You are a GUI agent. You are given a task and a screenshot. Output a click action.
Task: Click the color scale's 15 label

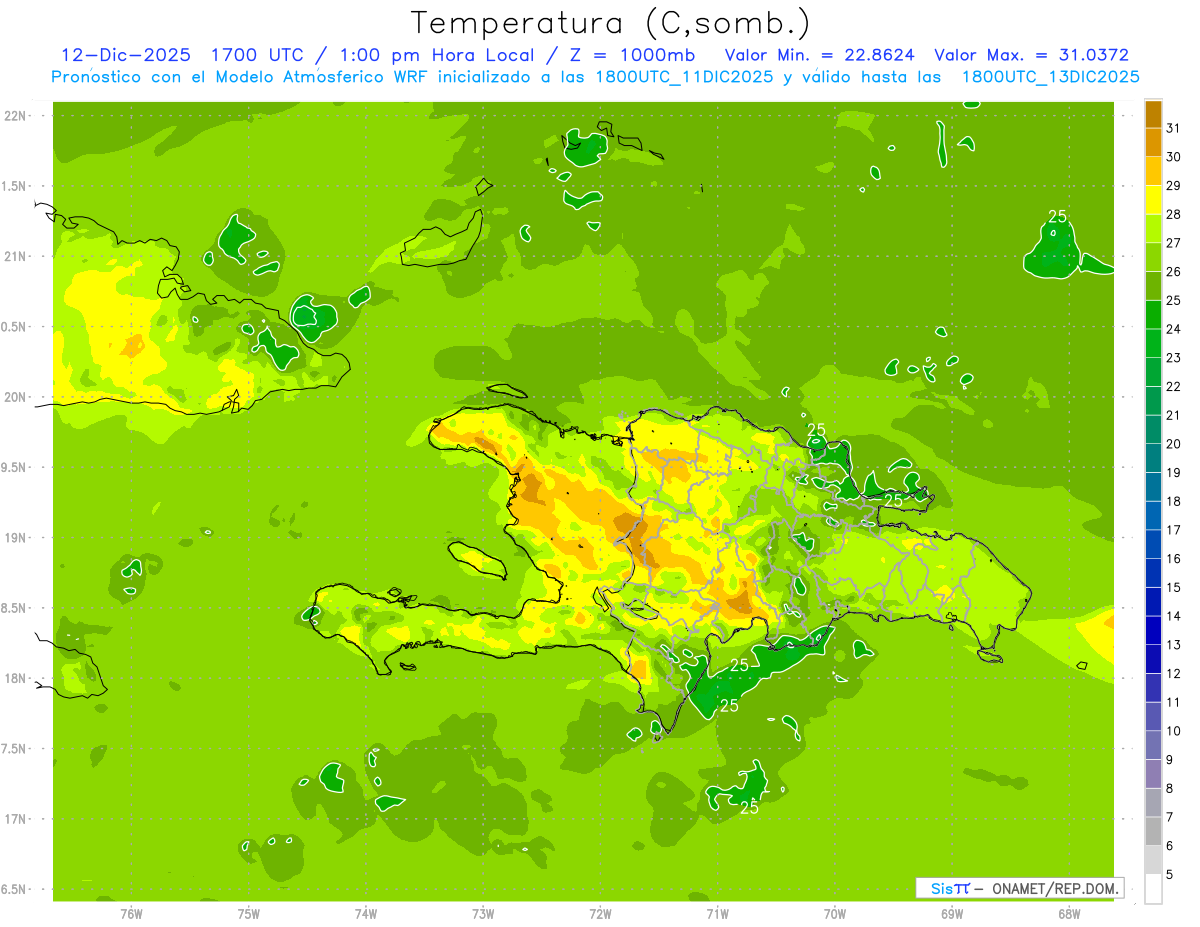1174,588
